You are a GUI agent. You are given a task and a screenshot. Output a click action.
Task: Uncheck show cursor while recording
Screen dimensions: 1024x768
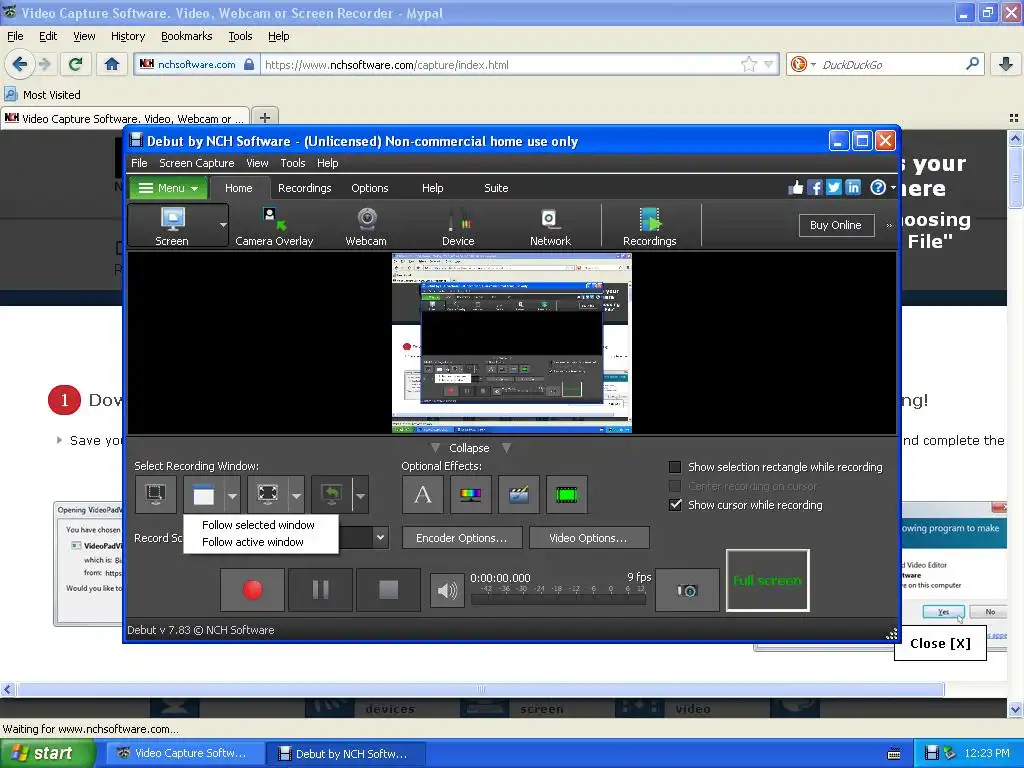pos(675,505)
